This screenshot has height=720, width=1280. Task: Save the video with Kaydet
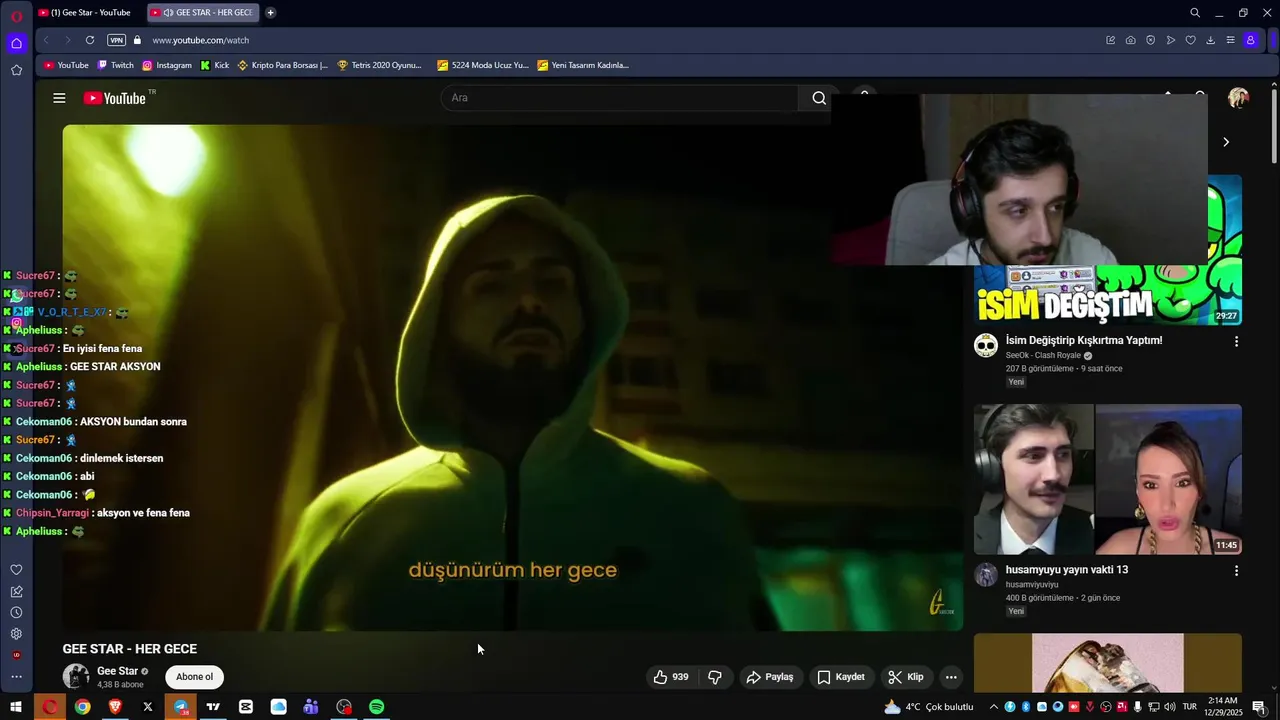pyautogui.click(x=841, y=677)
